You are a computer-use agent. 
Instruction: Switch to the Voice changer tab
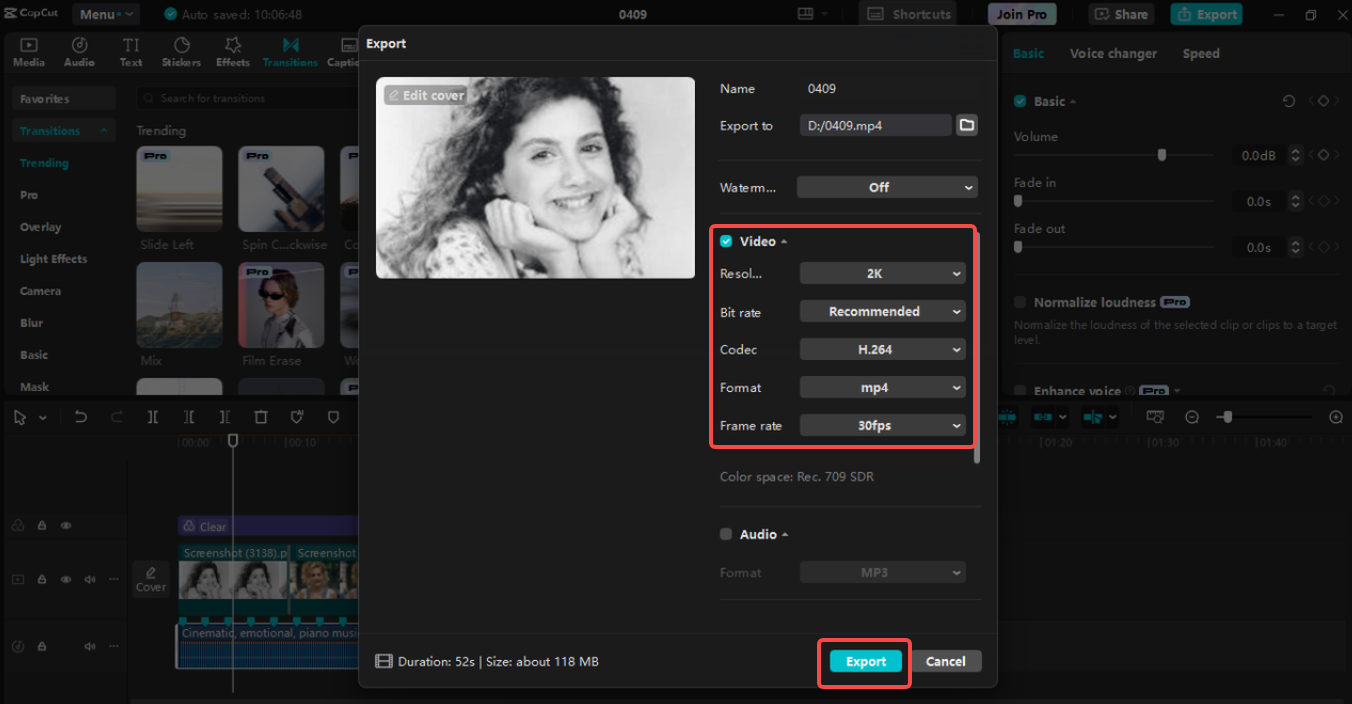click(1113, 53)
